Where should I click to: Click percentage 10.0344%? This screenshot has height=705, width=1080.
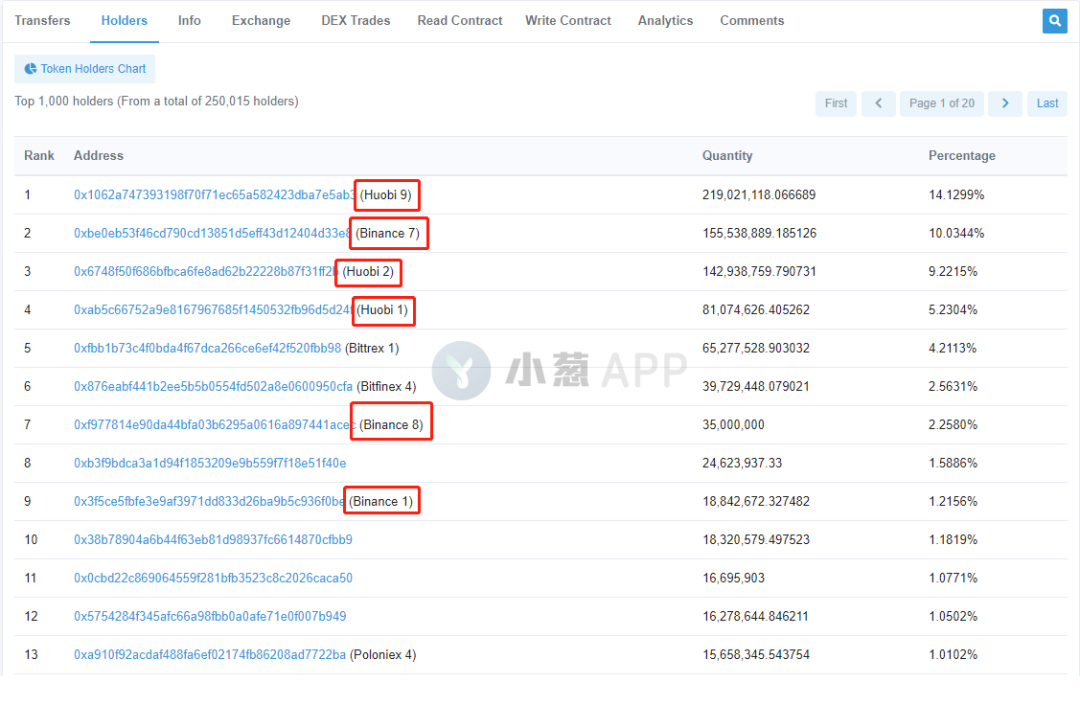click(x=956, y=233)
